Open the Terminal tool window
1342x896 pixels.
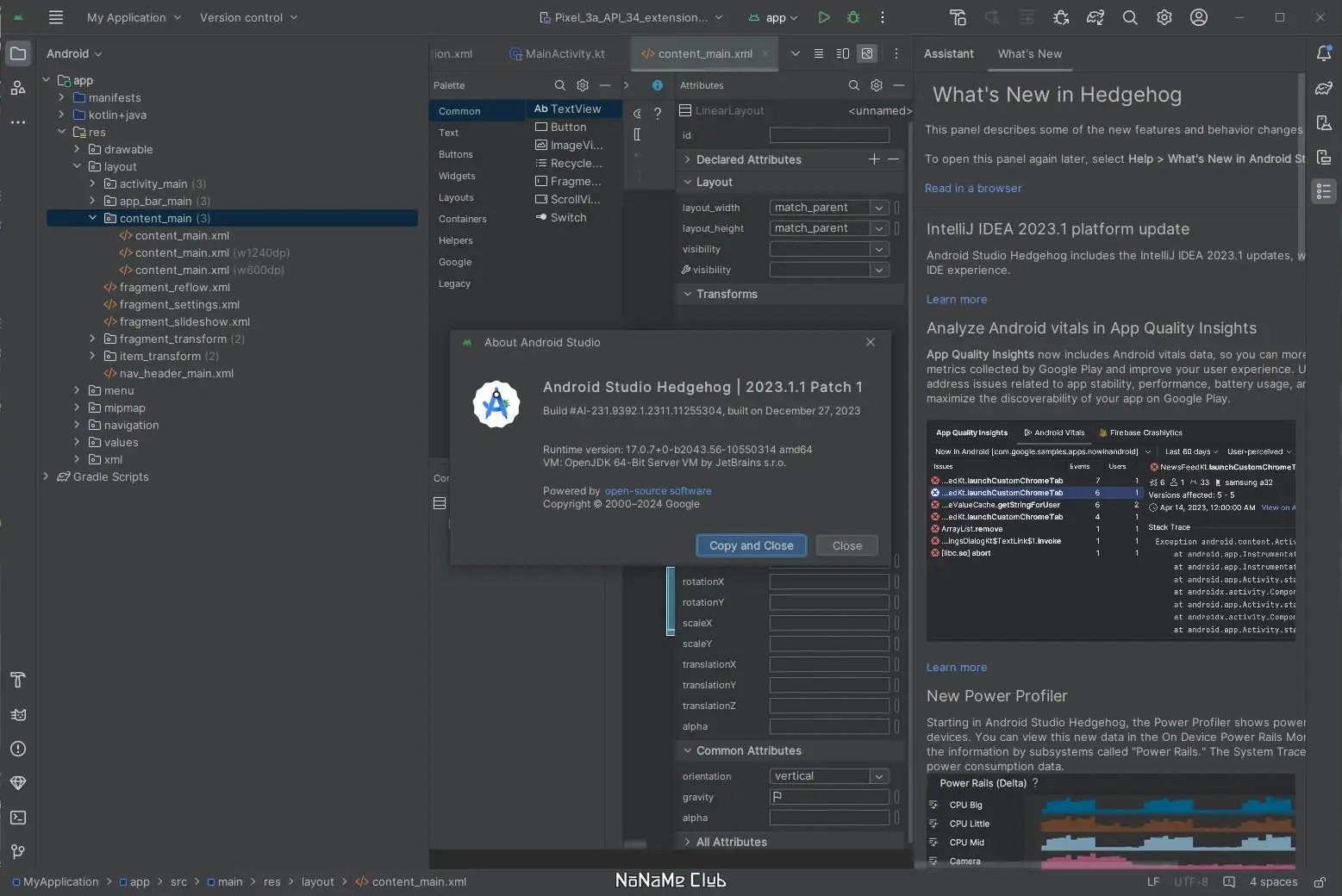click(x=18, y=818)
